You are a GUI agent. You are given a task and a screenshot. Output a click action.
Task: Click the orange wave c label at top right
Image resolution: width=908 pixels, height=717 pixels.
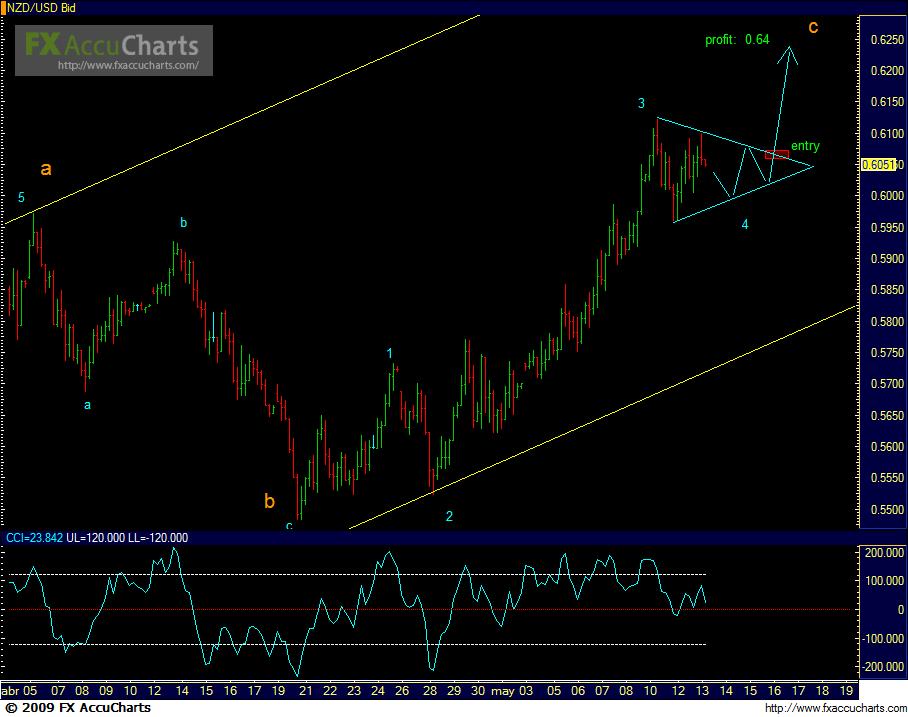(x=813, y=27)
